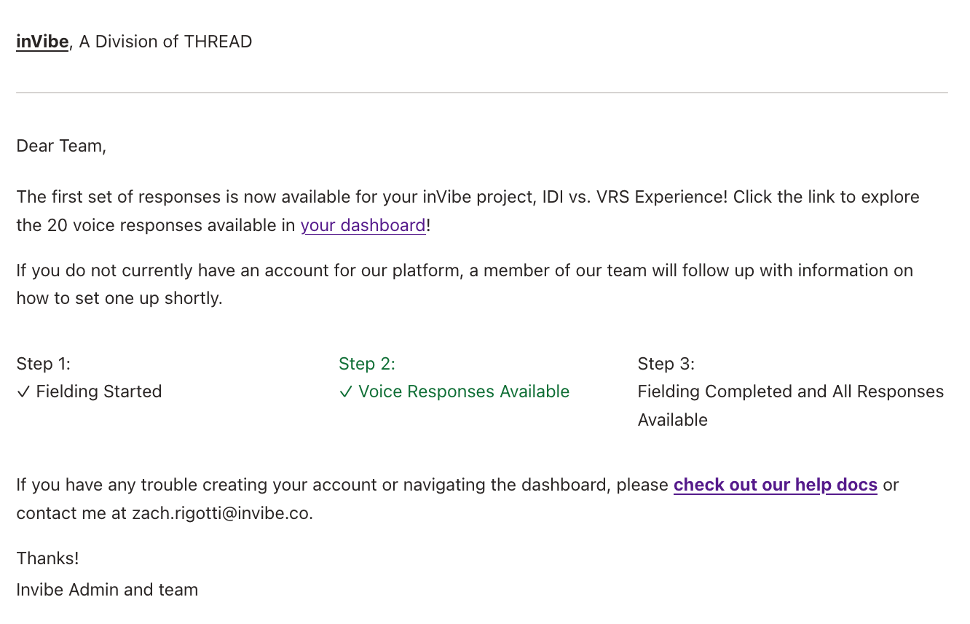Viewport: 970px width, 624px height.
Task: Click the '20 voice responses' text
Action: click(x=120, y=225)
